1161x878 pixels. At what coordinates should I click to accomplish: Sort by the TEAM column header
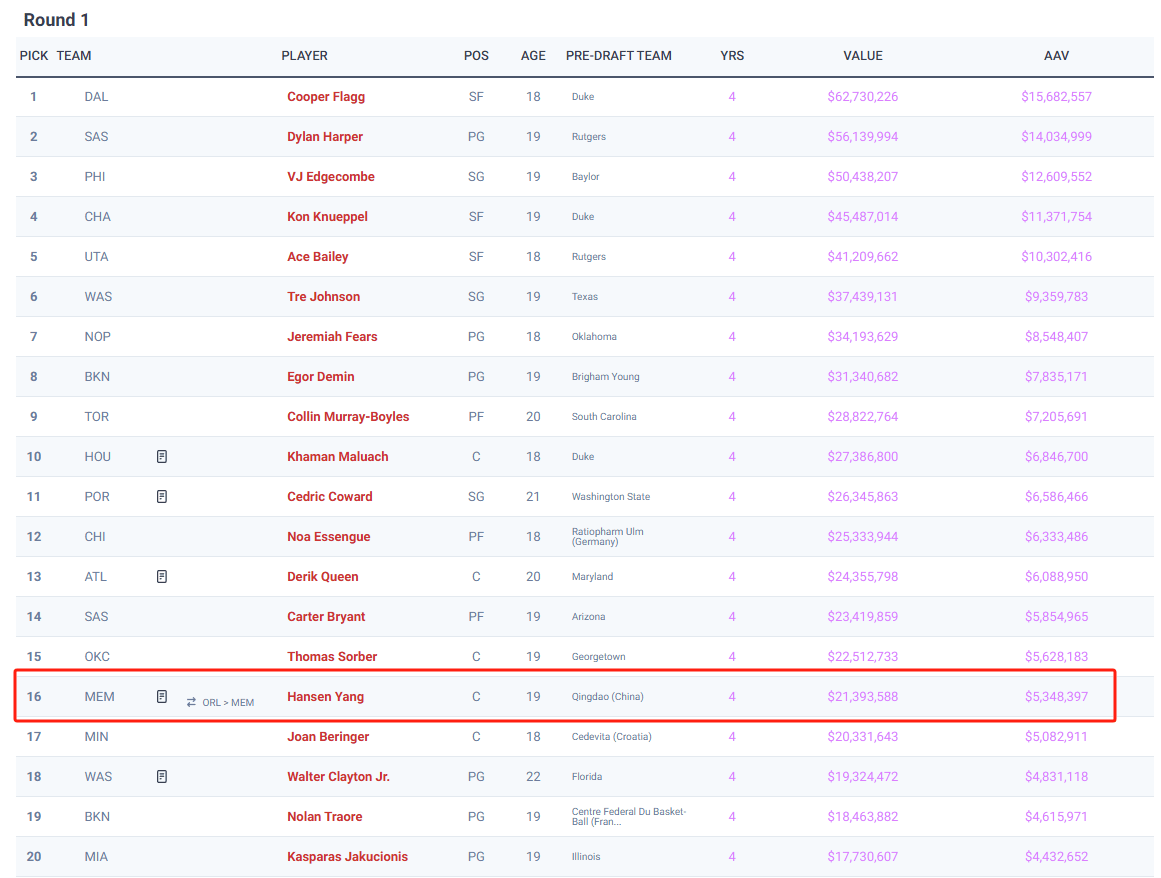(x=74, y=56)
